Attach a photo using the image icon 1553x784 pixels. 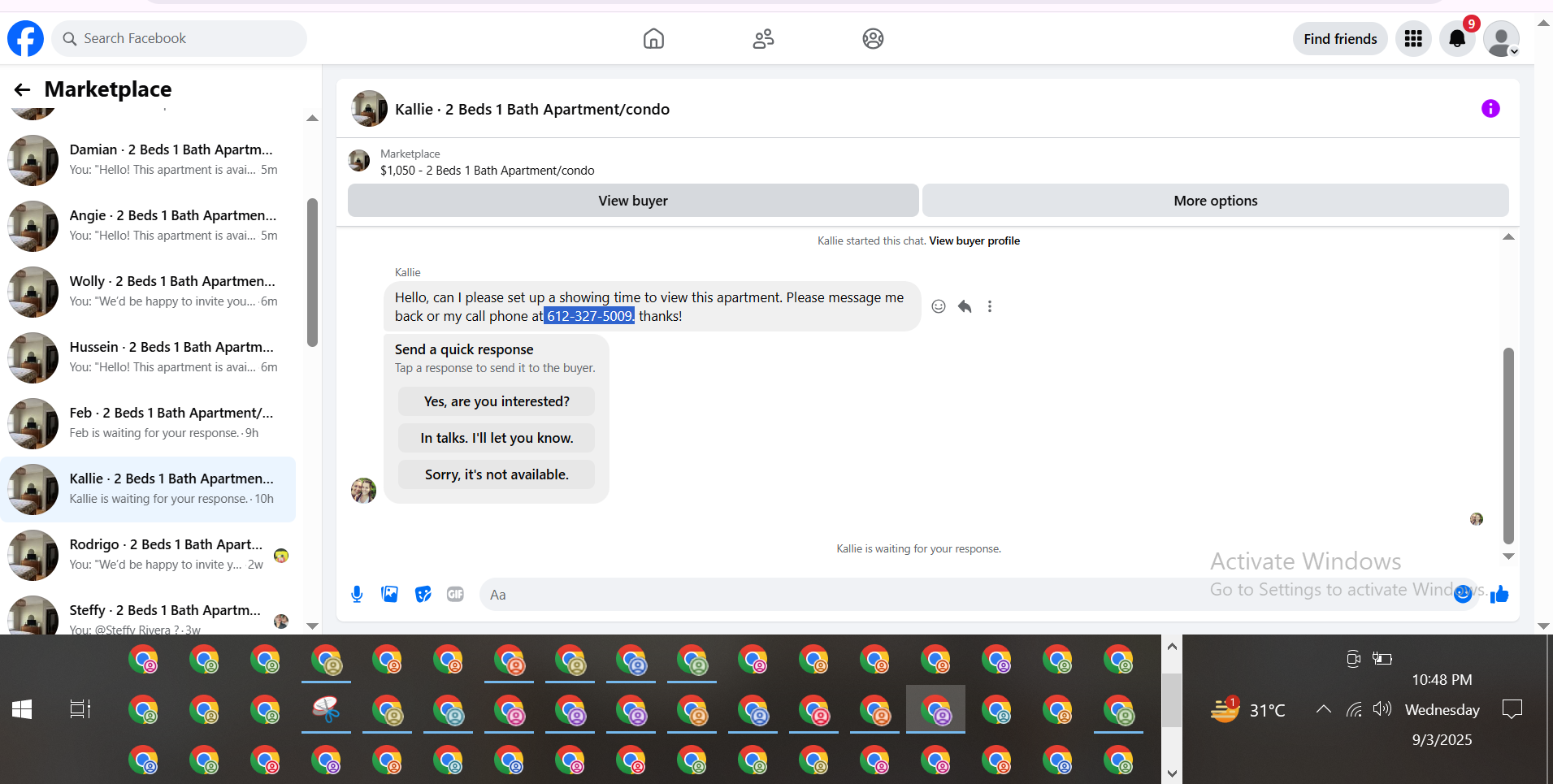click(x=390, y=595)
